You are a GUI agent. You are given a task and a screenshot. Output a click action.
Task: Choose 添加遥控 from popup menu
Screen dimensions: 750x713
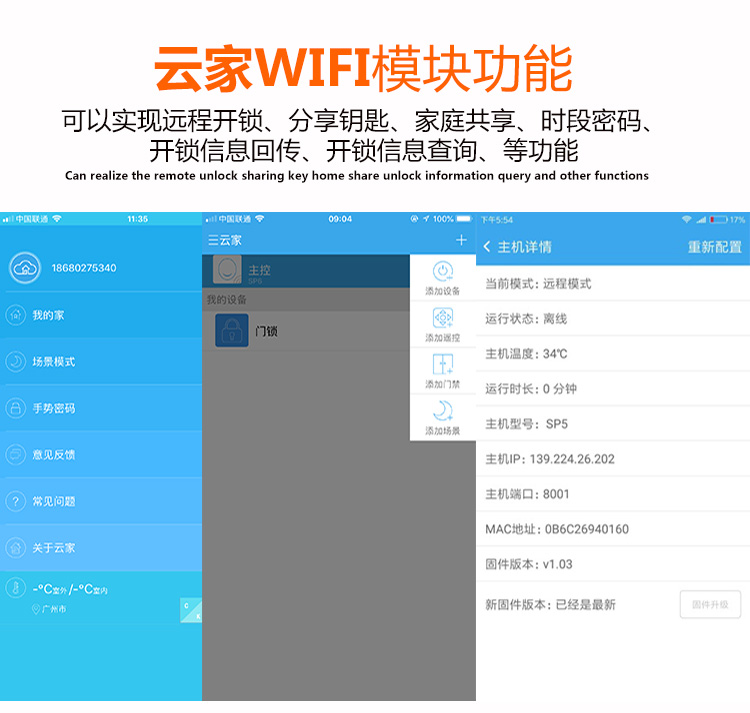coord(443,325)
